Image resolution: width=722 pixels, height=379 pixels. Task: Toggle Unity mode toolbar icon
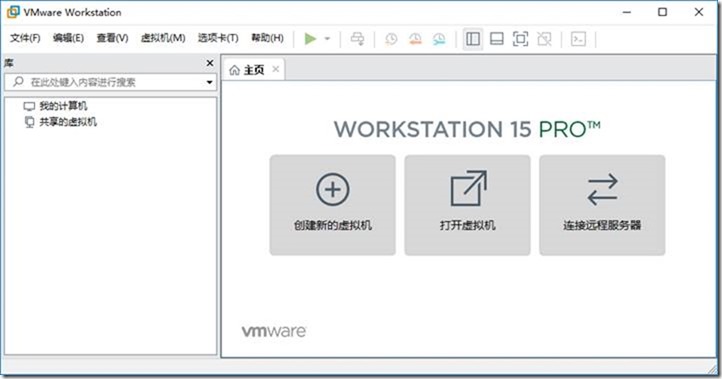(x=544, y=39)
